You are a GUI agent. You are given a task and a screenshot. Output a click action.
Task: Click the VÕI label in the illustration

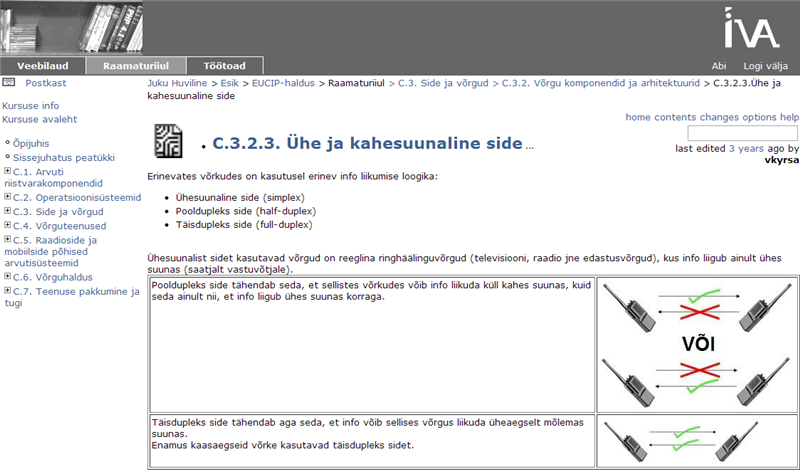tap(698, 344)
